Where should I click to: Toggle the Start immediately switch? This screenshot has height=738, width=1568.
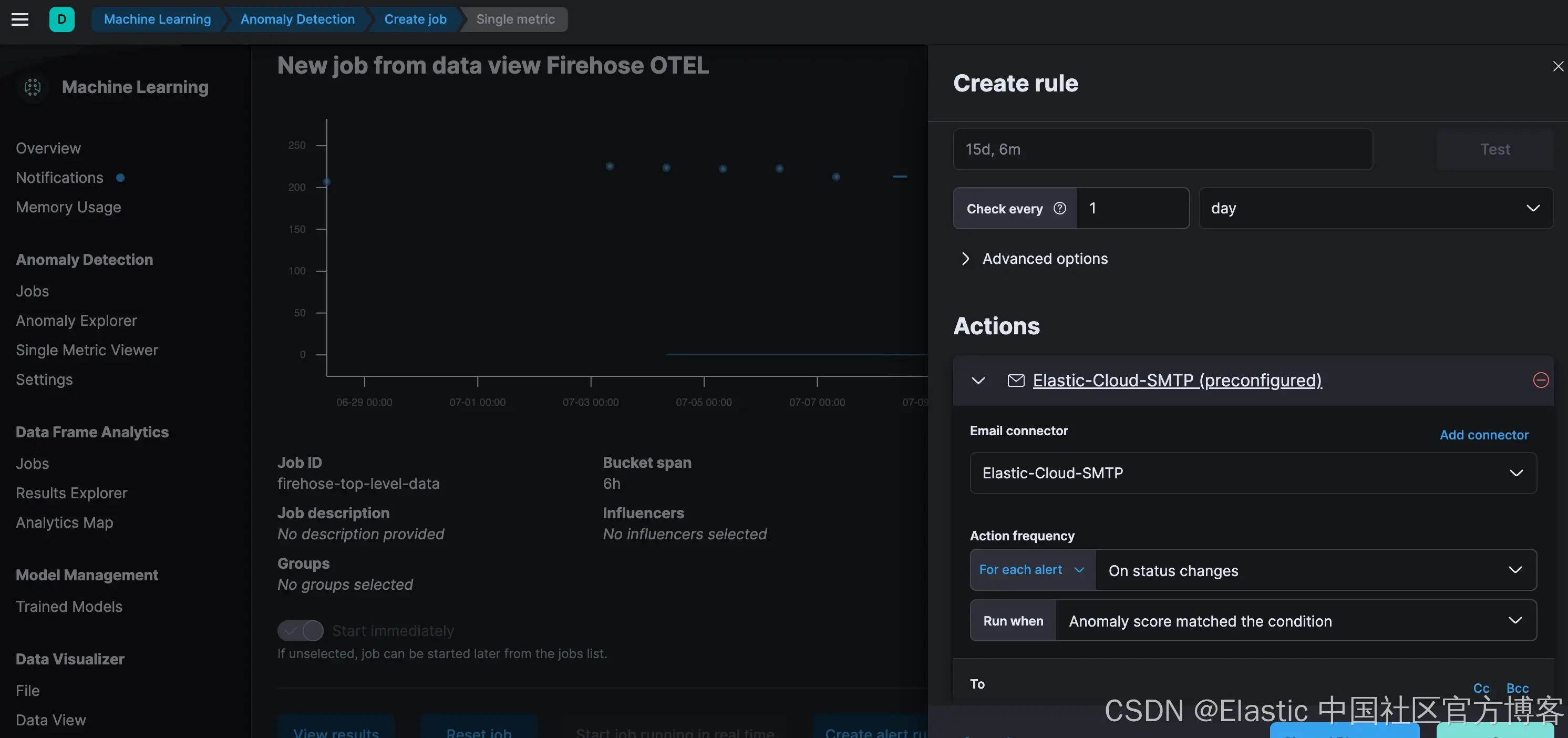coord(301,631)
